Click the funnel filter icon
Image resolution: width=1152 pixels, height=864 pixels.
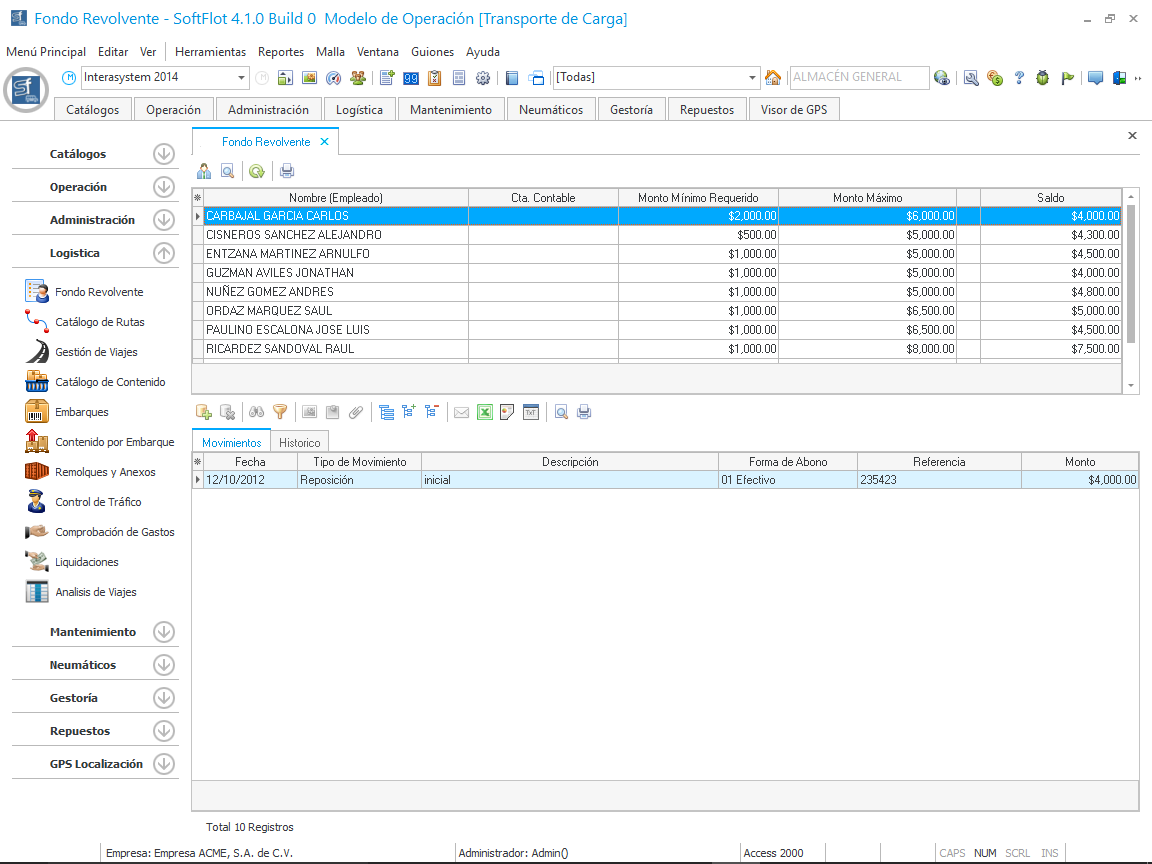pos(280,411)
